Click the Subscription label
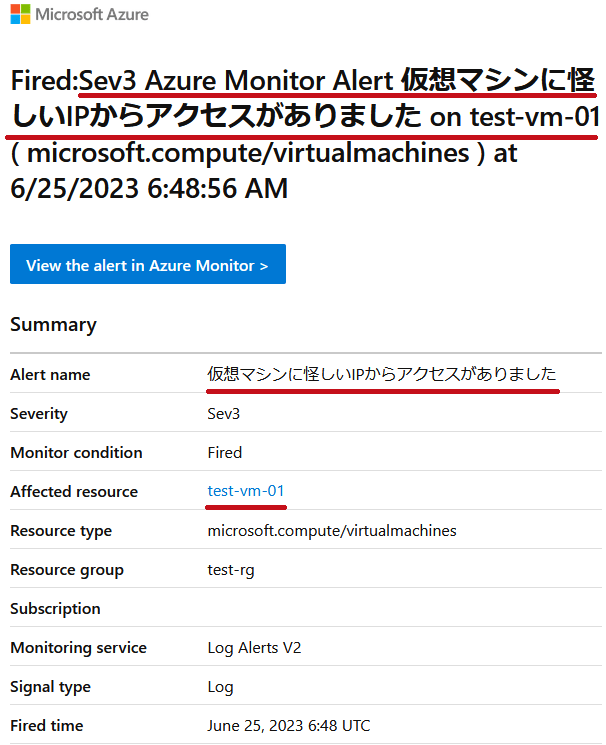606x745 pixels. (x=56, y=609)
